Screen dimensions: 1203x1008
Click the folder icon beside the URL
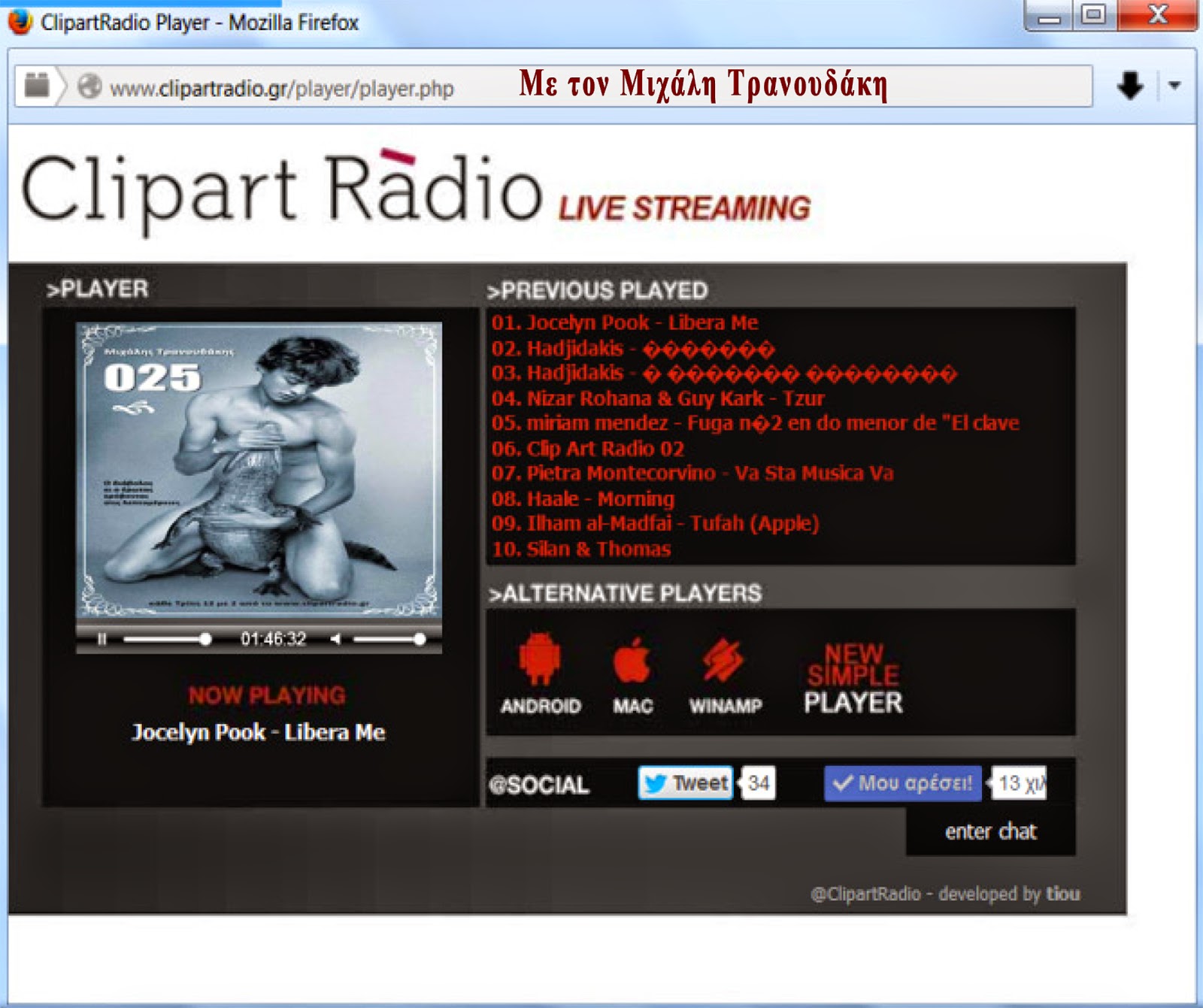[37, 86]
